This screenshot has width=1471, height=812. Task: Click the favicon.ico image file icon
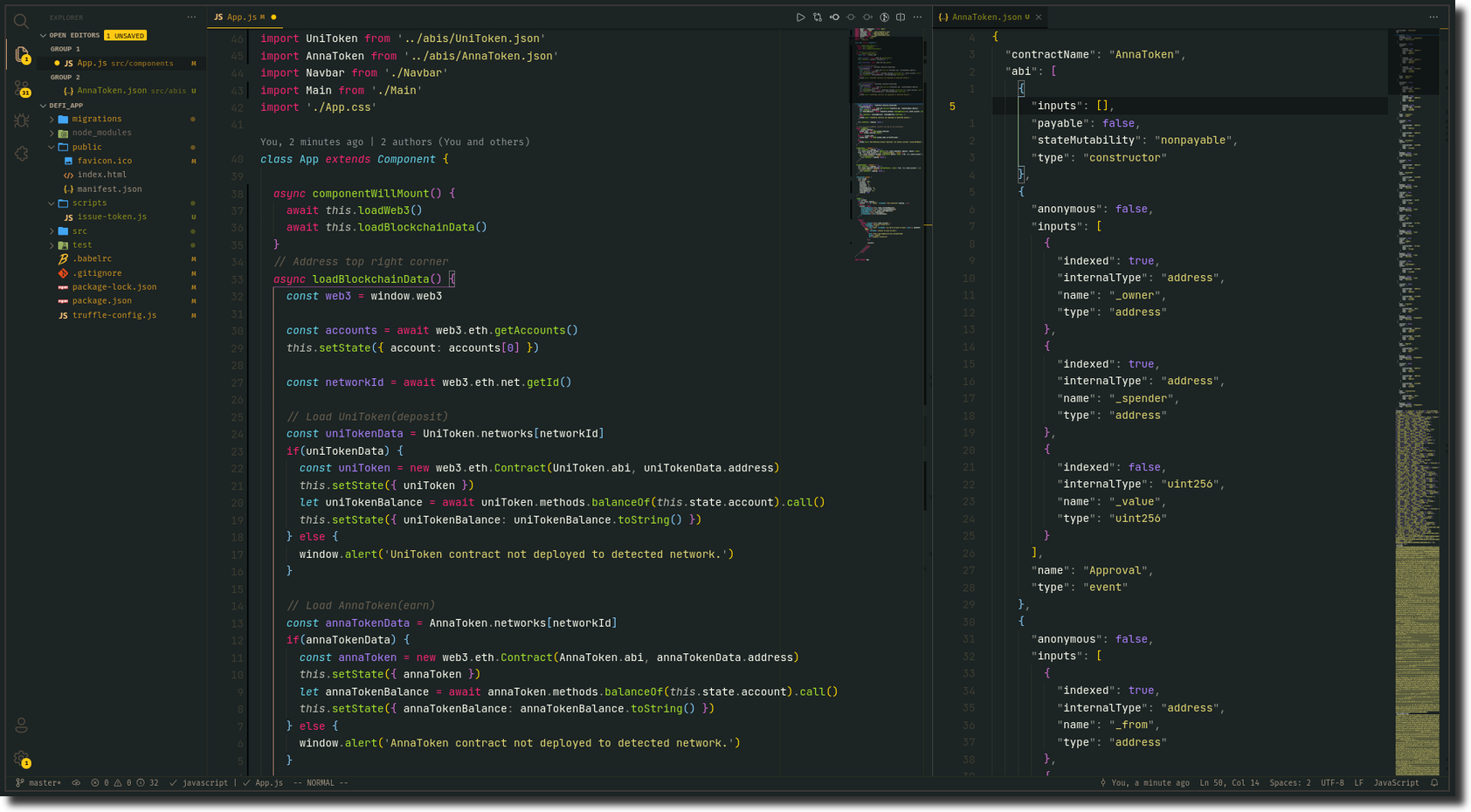click(x=68, y=161)
